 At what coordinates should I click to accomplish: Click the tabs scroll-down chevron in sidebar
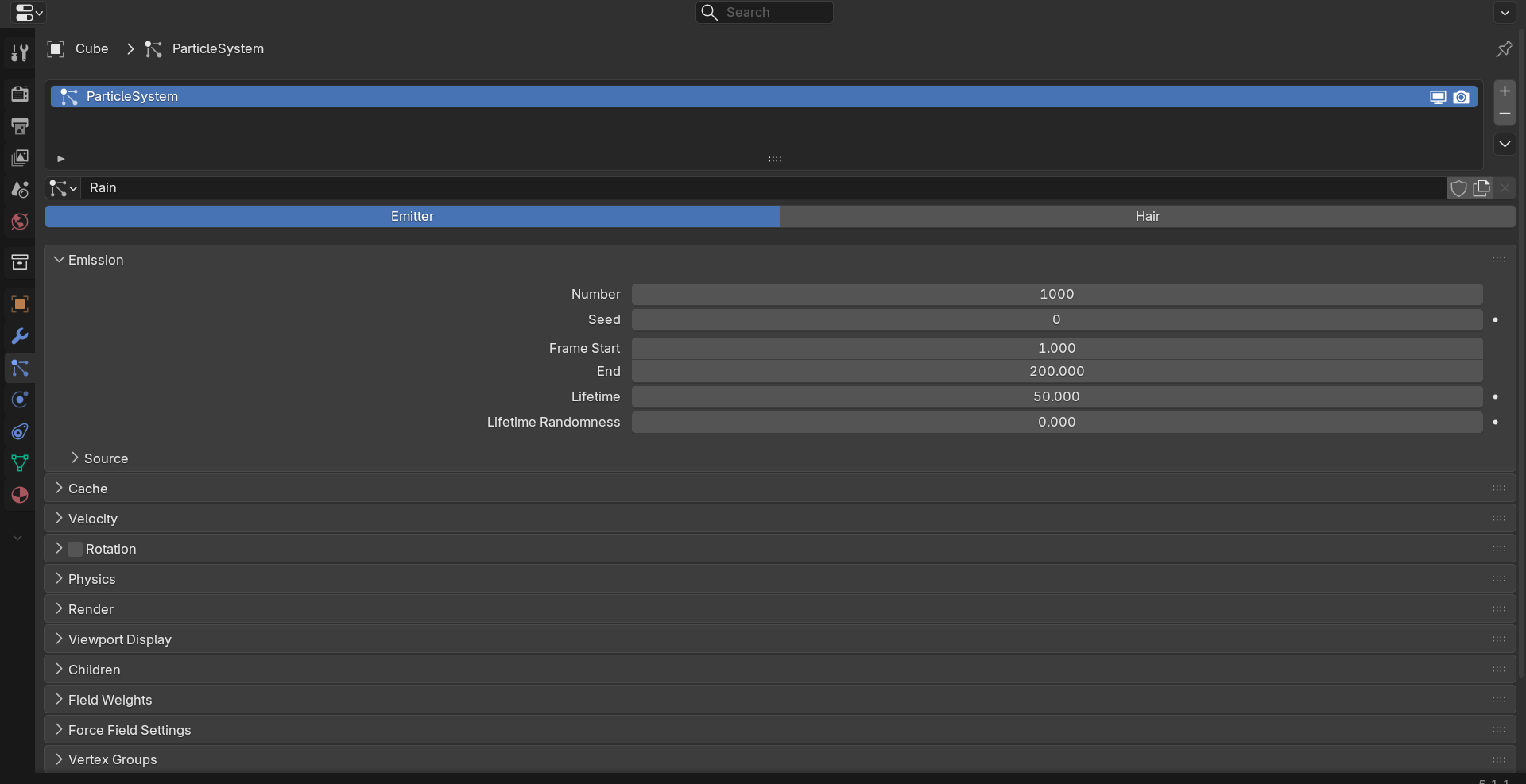tap(17, 538)
